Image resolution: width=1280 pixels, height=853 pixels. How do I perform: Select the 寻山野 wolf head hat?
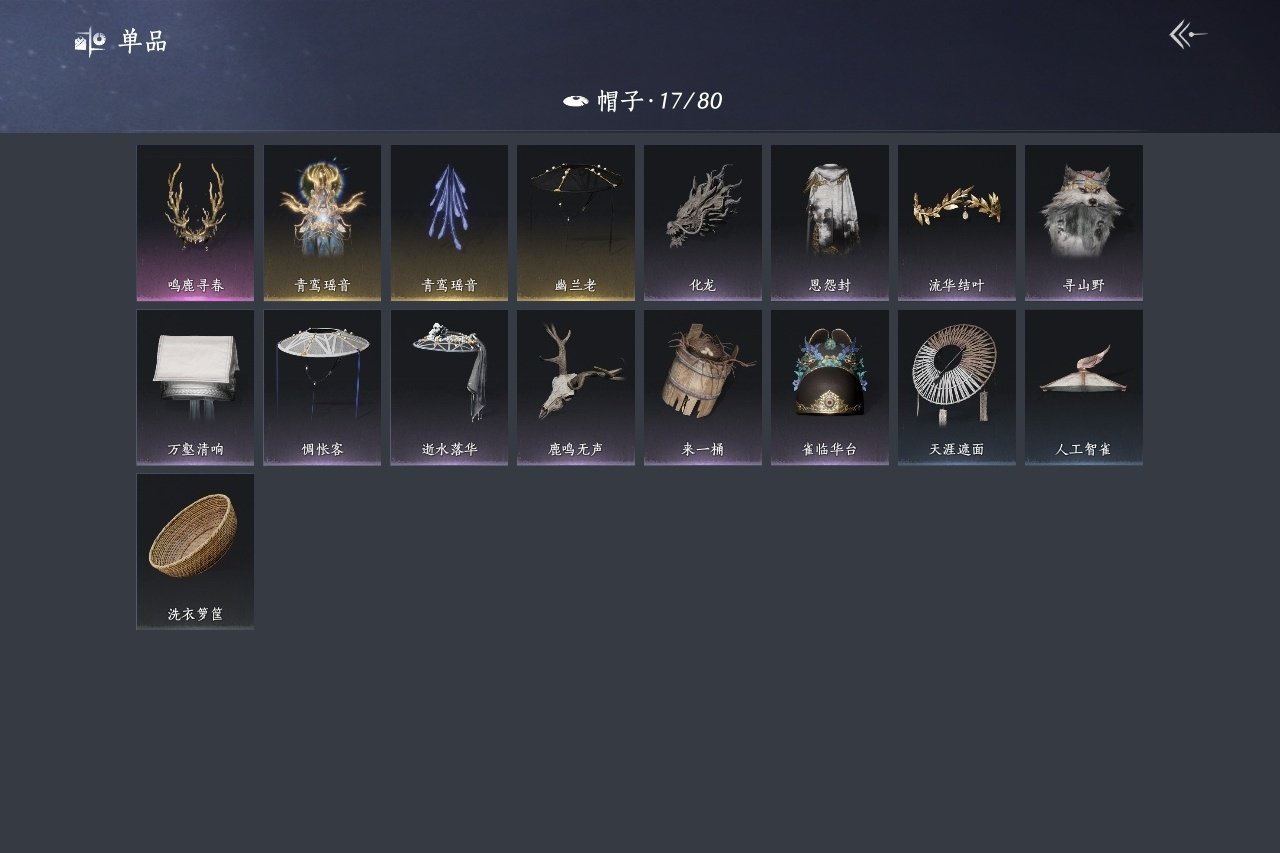1084,223
